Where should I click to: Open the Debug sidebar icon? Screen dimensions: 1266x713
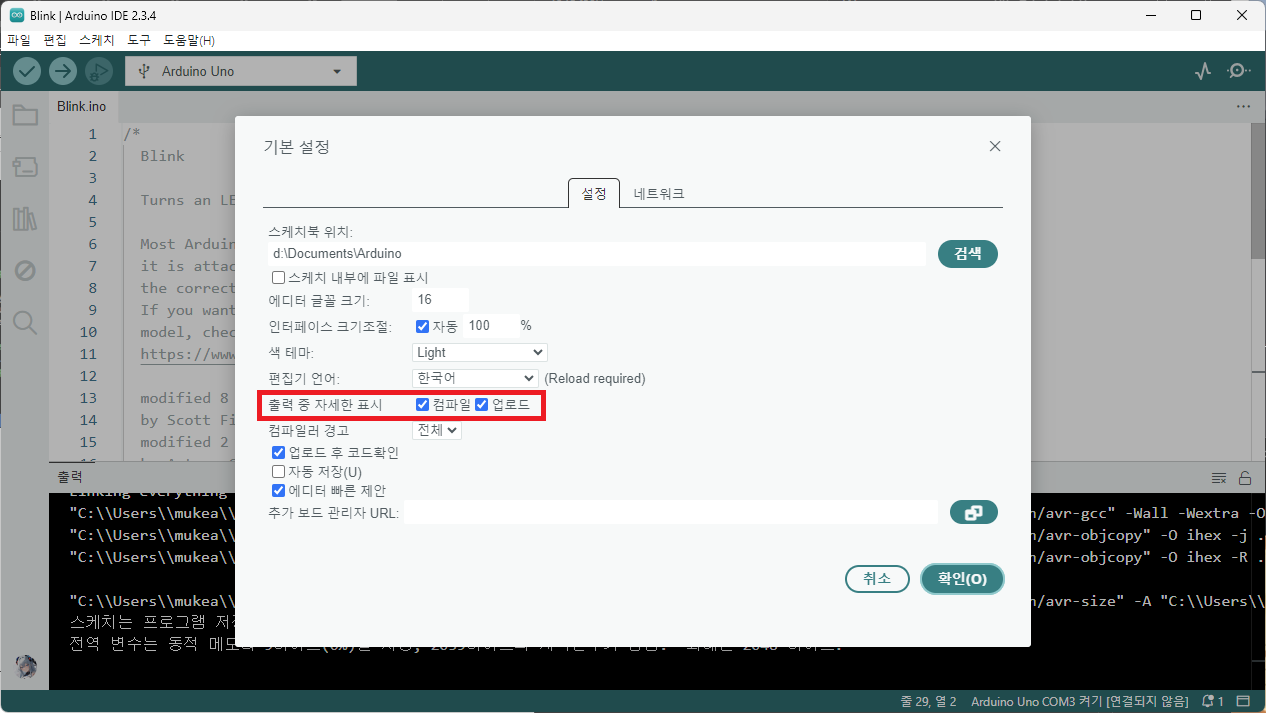click(x=25, y=271)
